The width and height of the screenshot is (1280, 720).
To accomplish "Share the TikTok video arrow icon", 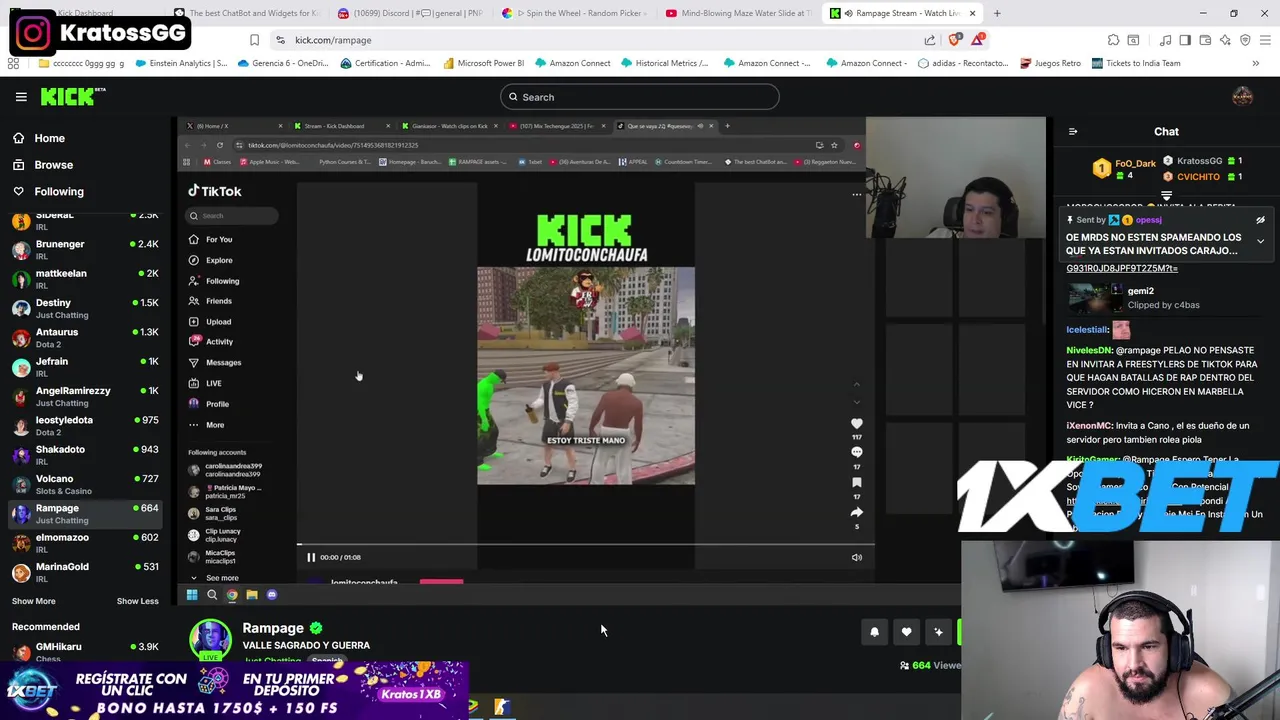I will pos(856,512).
